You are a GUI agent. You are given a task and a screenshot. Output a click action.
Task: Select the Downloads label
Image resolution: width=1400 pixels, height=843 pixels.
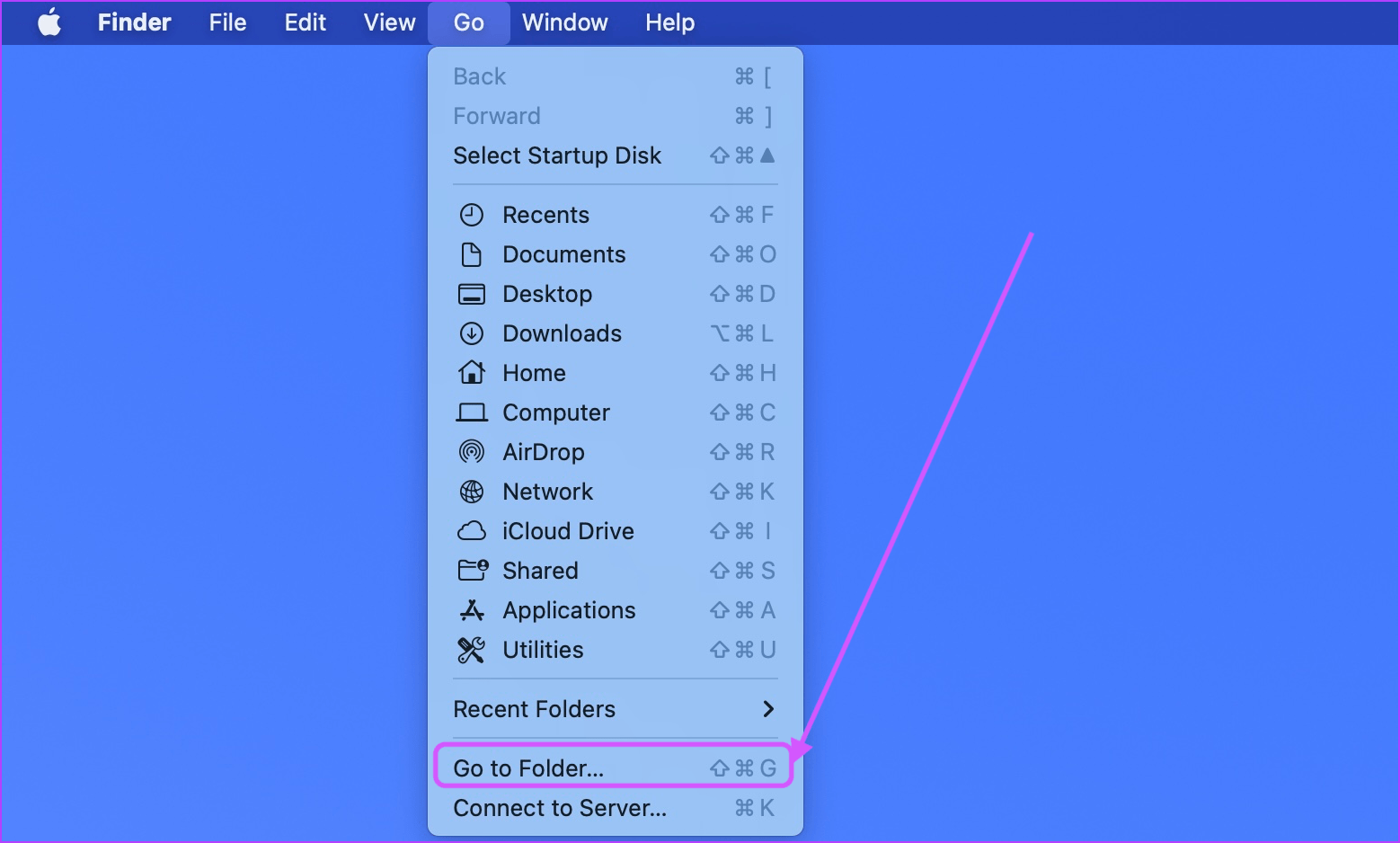coord(563,333)
